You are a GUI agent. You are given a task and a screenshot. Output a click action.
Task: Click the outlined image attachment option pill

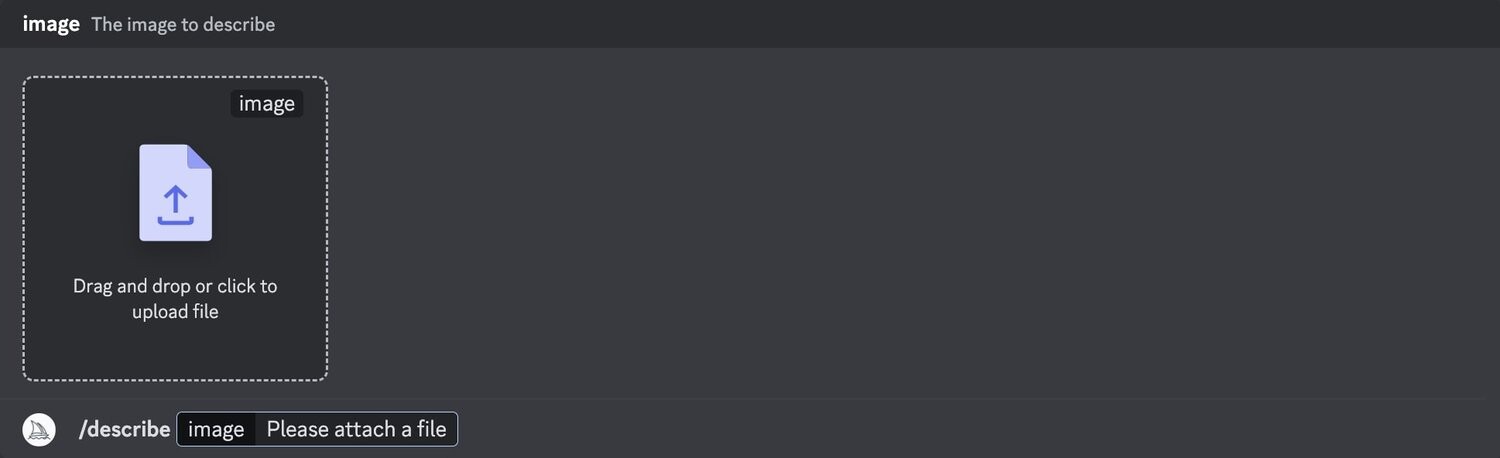pos(317,429)
